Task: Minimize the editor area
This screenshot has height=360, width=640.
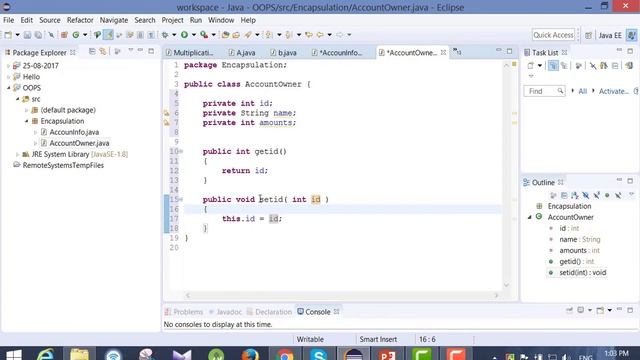Action: [x=498, y=51]
